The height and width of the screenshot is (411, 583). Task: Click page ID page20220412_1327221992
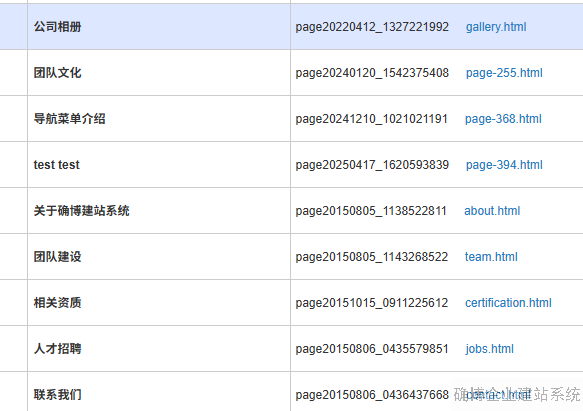point(372,27)
